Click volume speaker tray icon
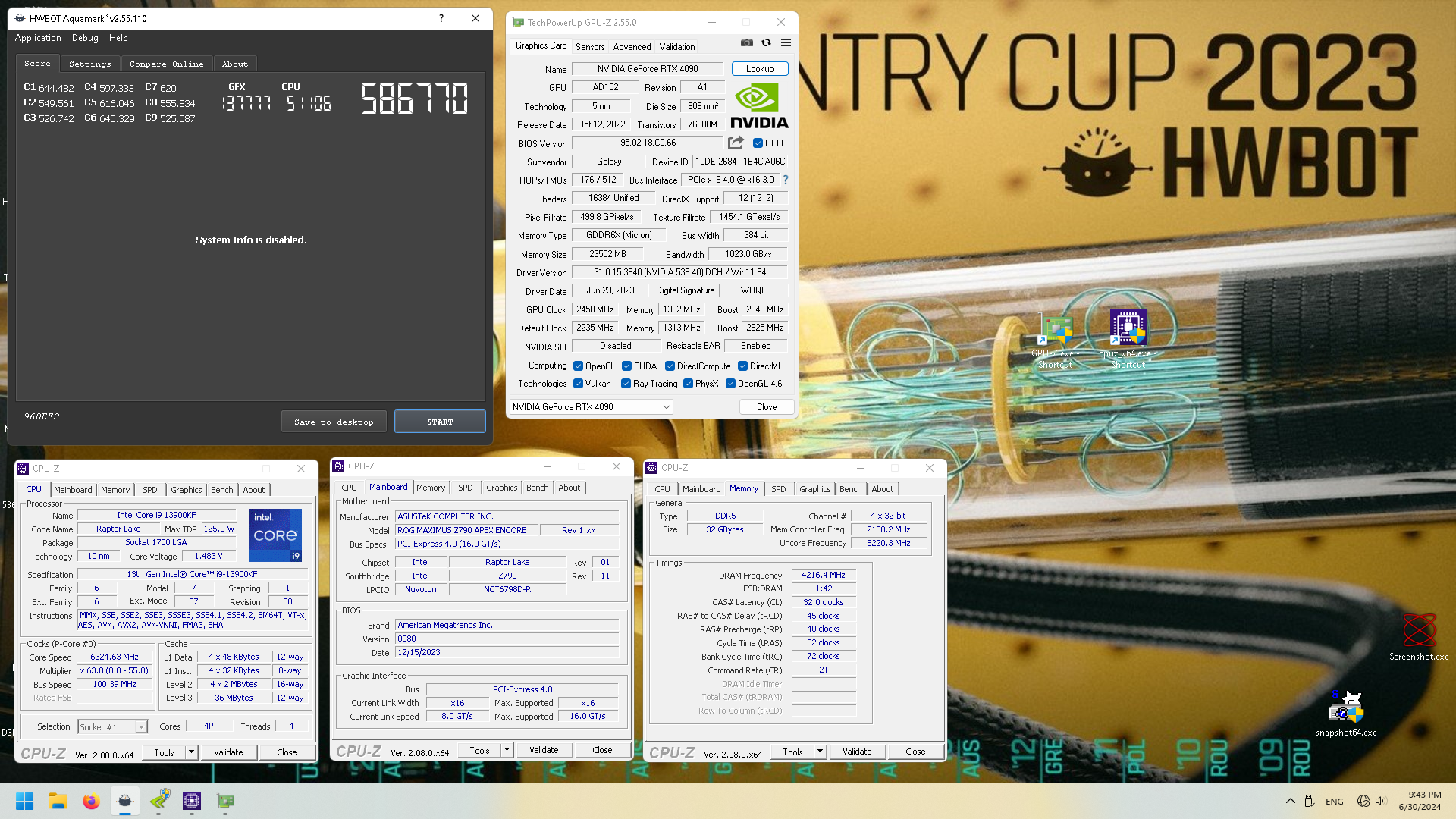The height and width of the screenshot is (819, 1456). click(x=1380, y=801)
